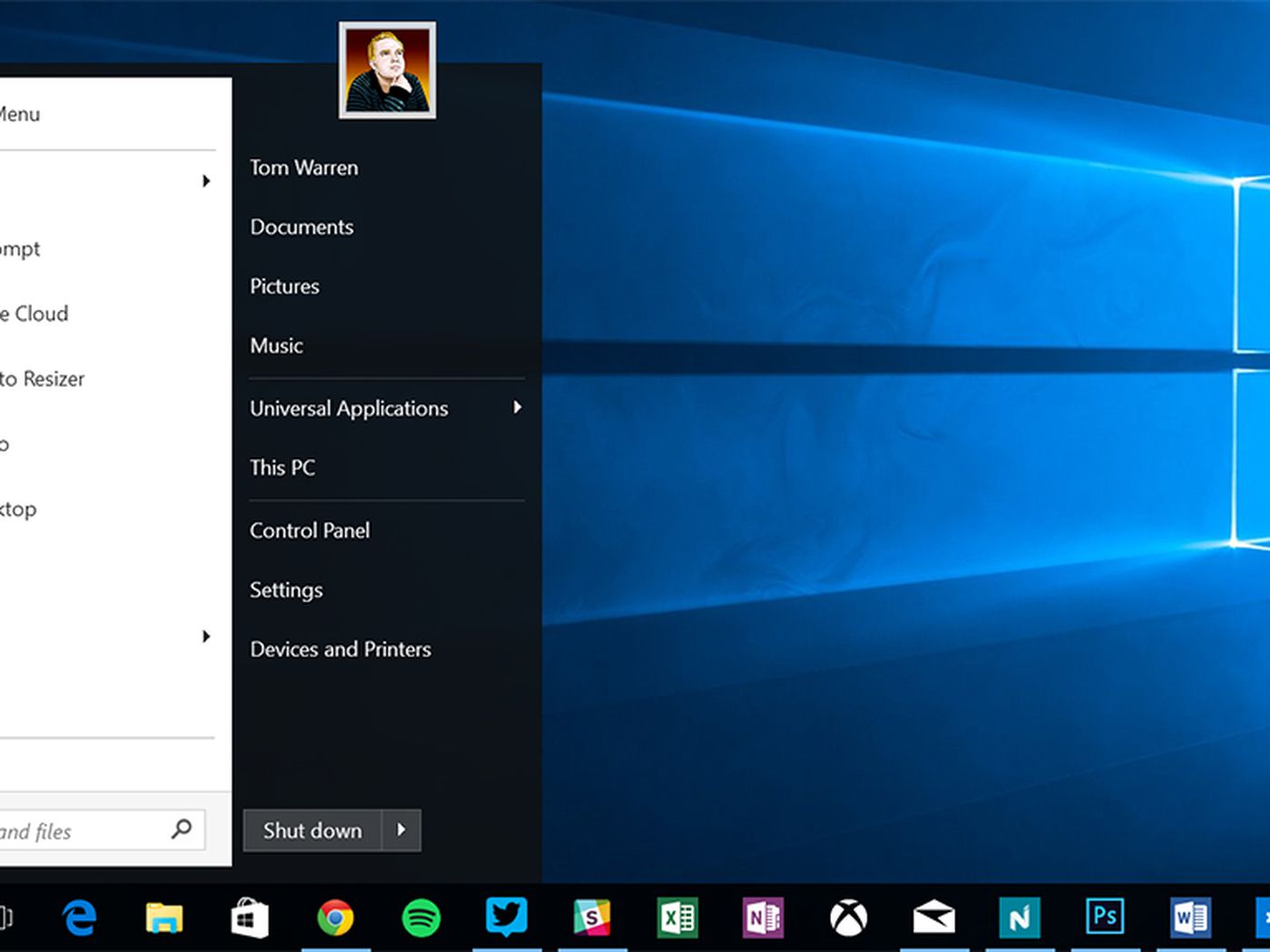
Task: Open the Twitter app icon
Action: (x=506, y=917)
